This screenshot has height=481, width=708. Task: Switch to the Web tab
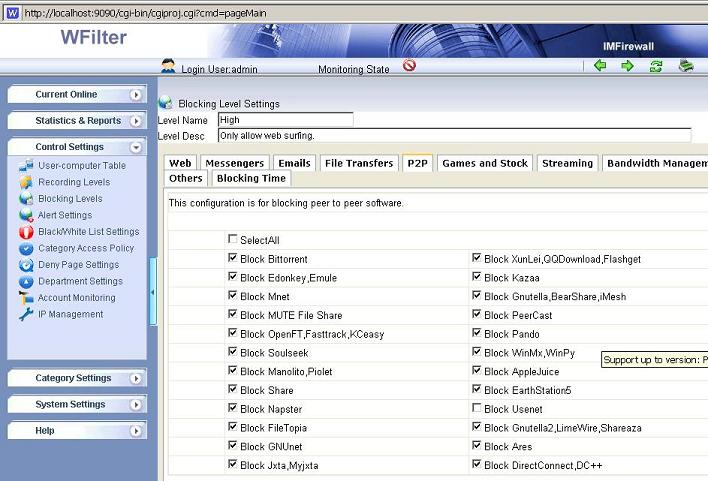tap(180, 163)
